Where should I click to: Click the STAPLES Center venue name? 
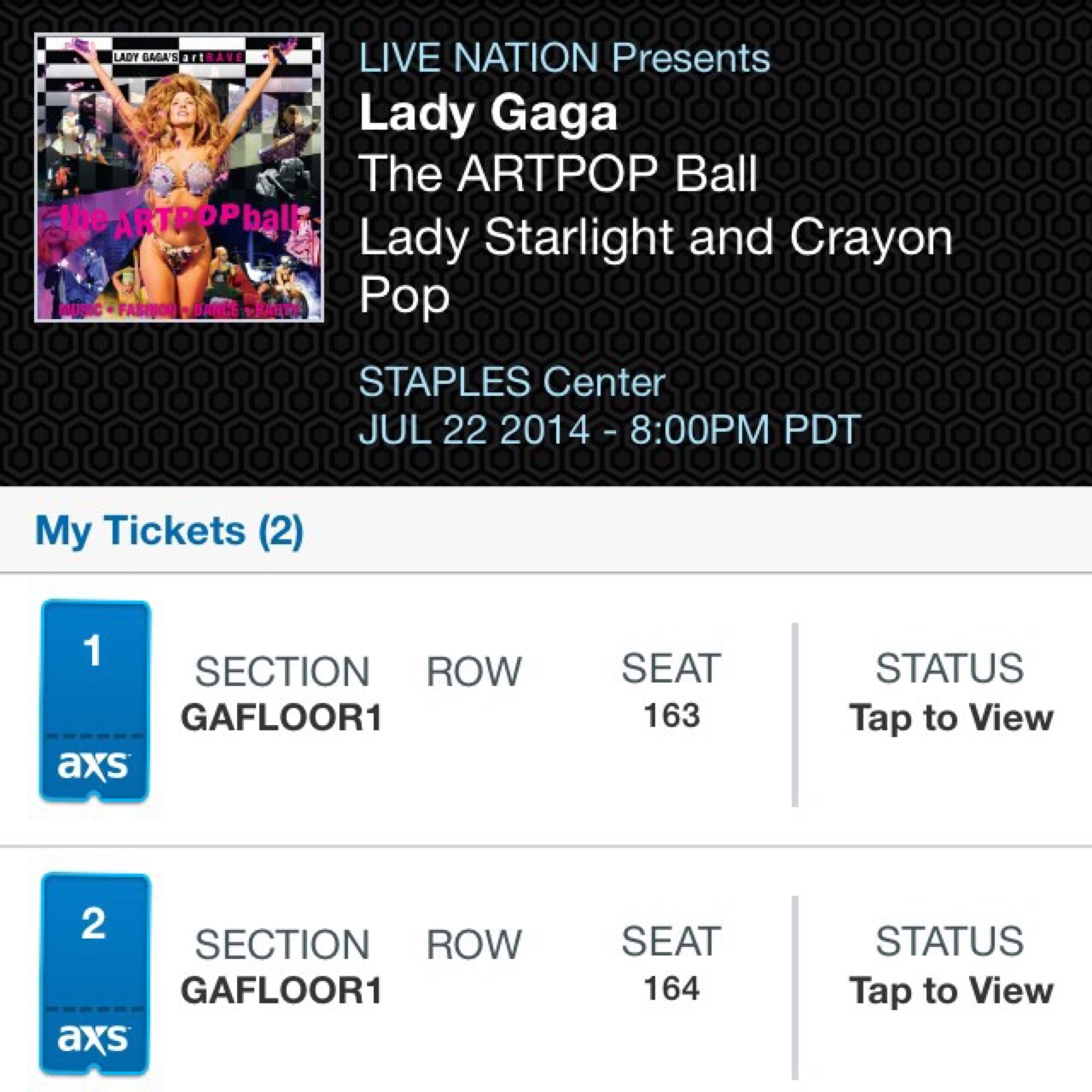pyautogui.click(x=511, y=381)
